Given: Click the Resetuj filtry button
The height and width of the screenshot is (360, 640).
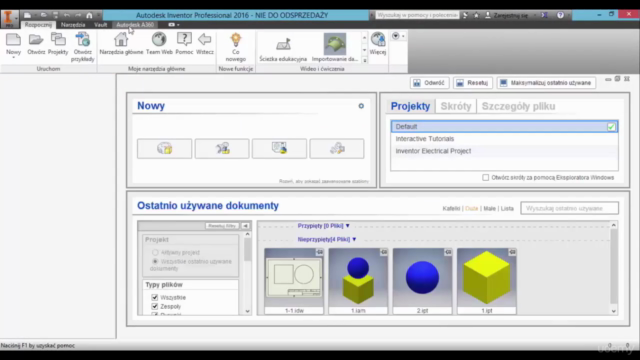Looking at the screenshot, I should coord(222,226).
